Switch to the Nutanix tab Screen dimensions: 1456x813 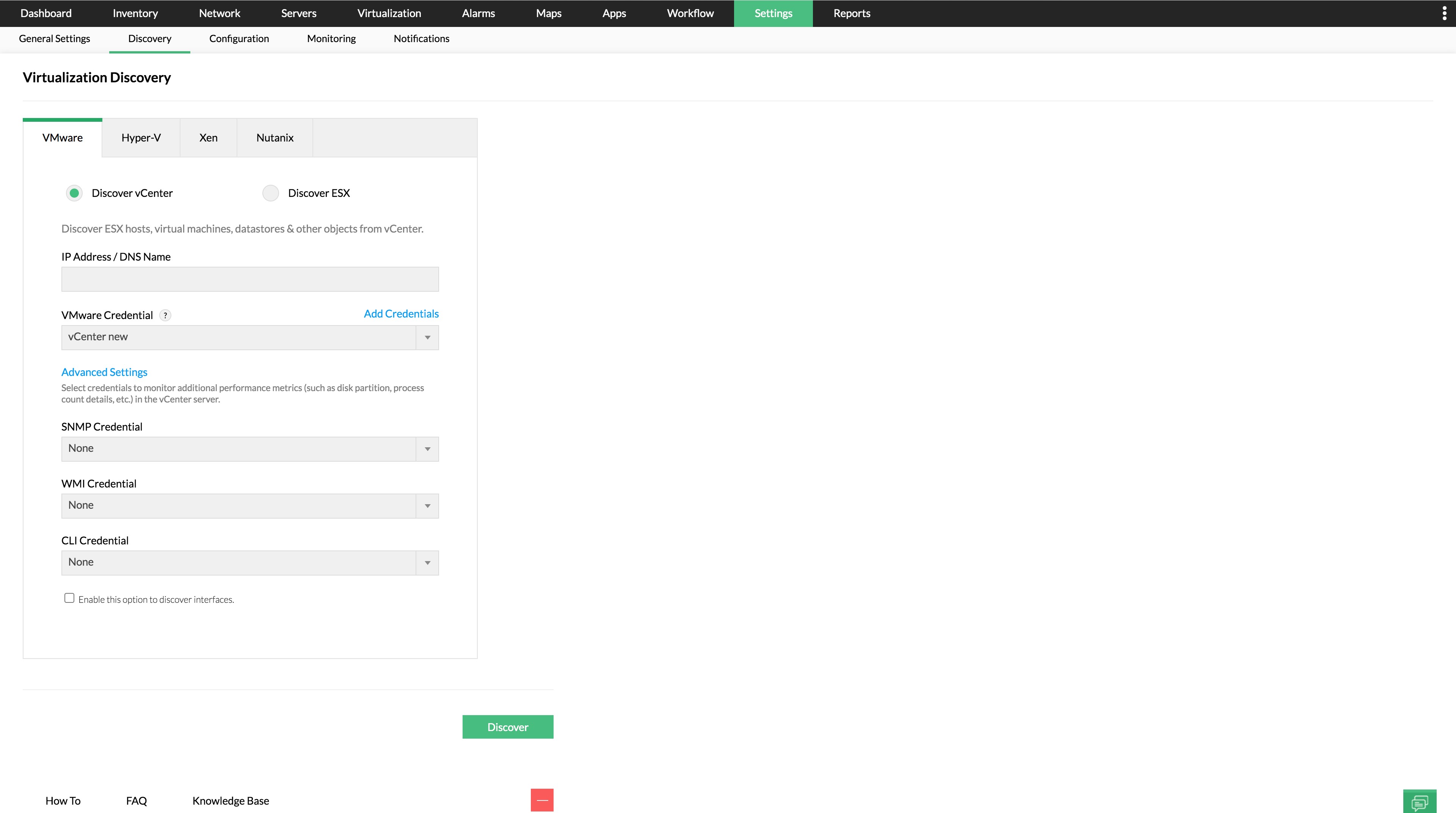275,138
